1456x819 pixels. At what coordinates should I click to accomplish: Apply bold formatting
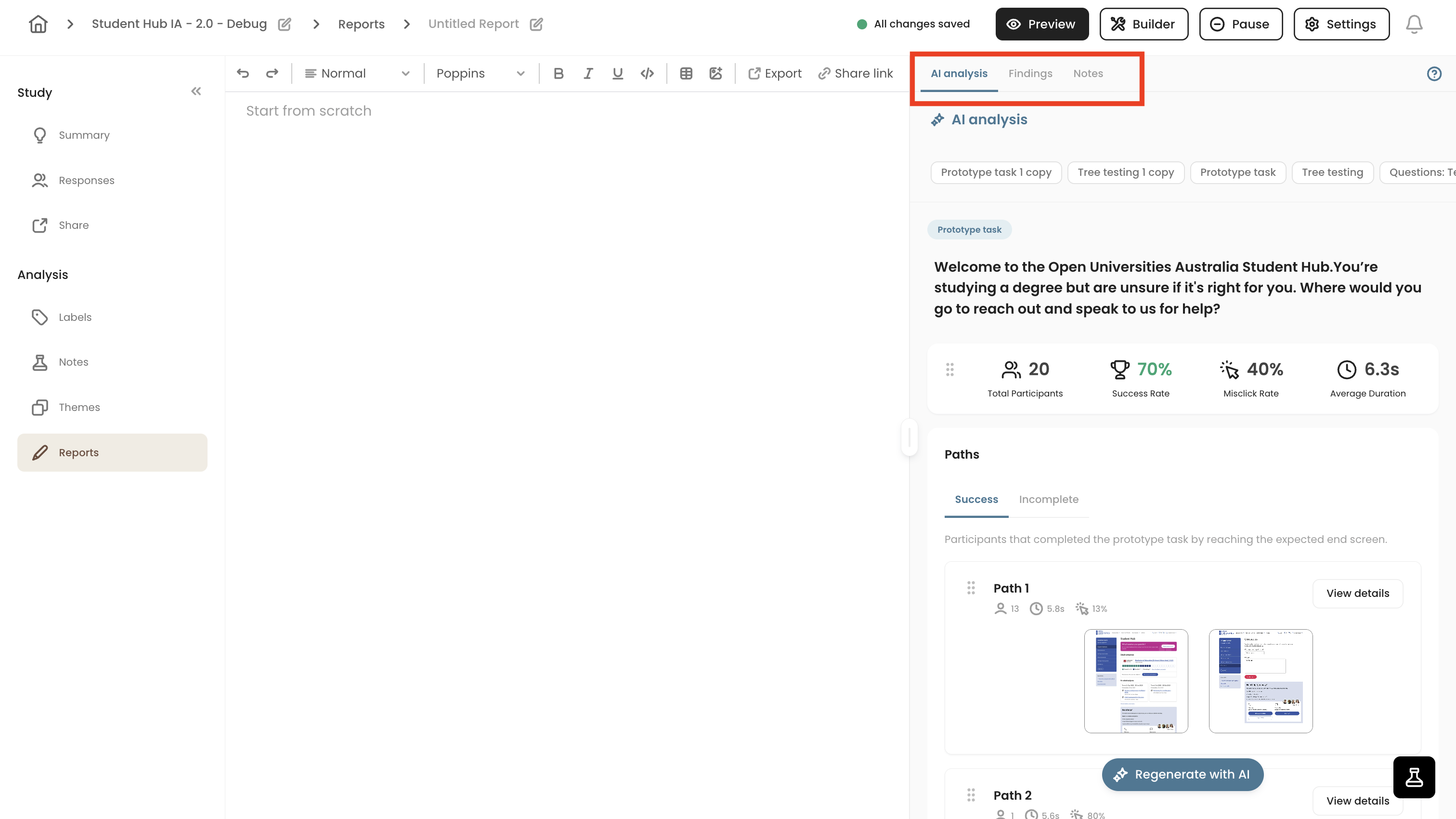[559, 74]
